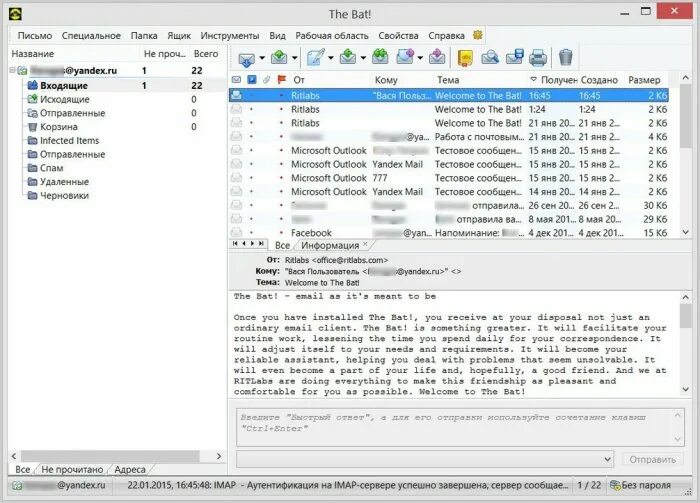
Task: Open the Ящик menu
Action: click(179, 36)
